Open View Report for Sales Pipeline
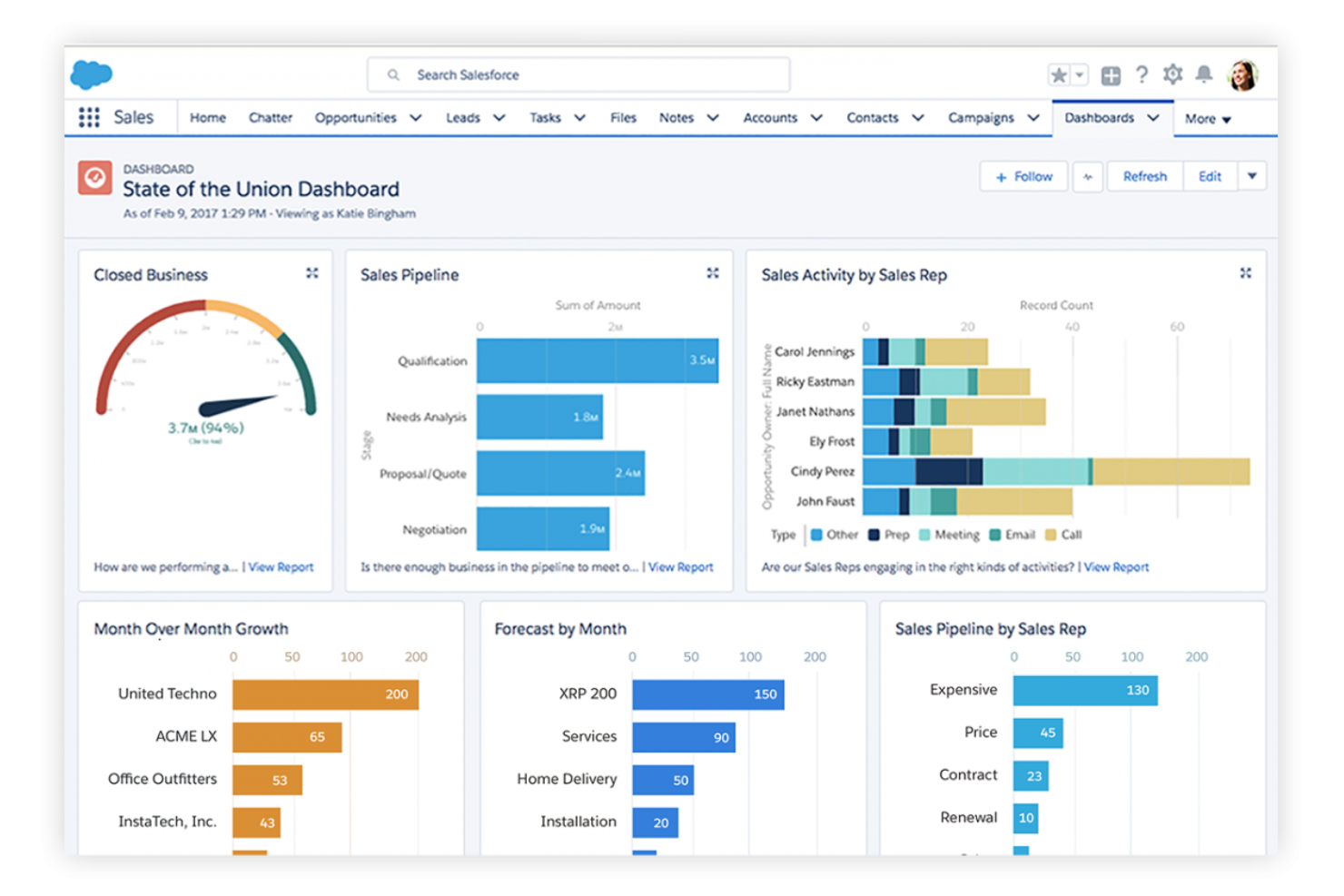 tap(681, 566)
